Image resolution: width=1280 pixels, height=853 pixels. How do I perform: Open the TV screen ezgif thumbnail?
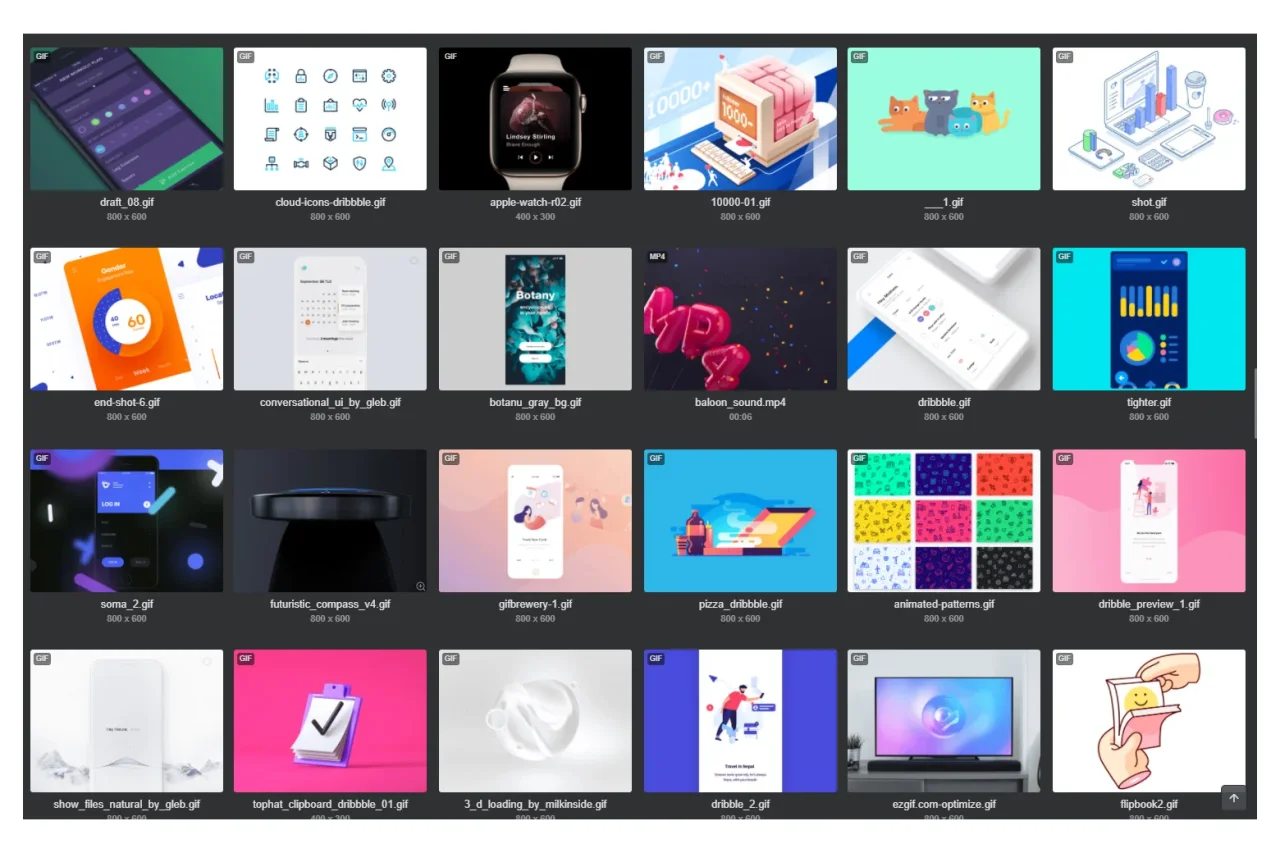point(944,721)
